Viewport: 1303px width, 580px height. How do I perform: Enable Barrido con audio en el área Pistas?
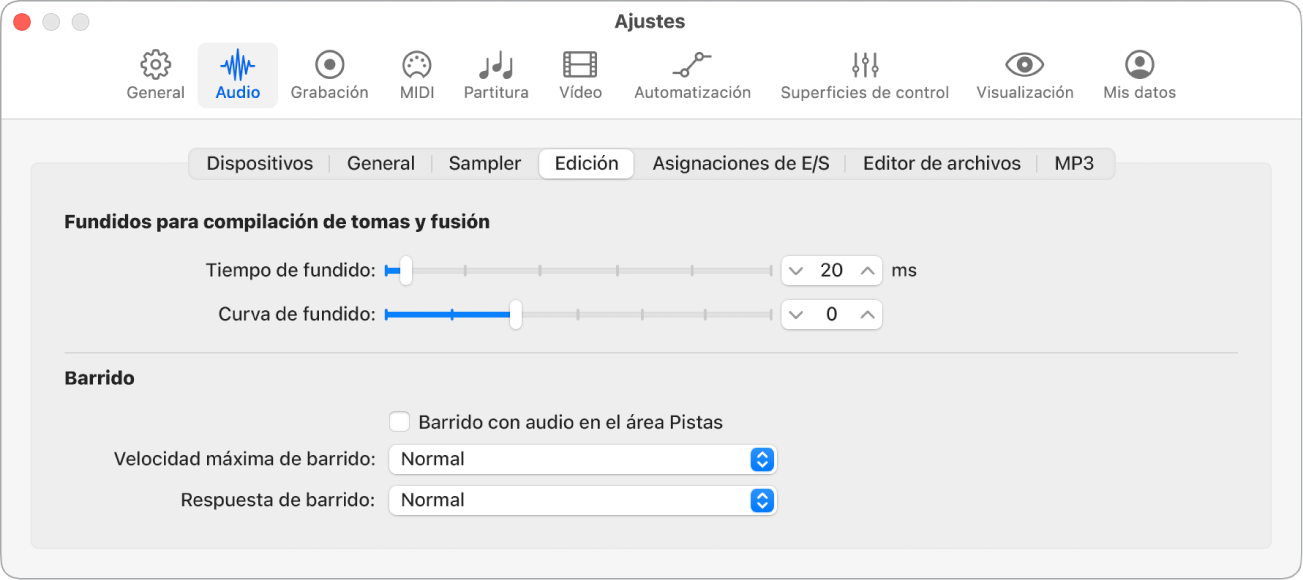(x=399, y=421)
